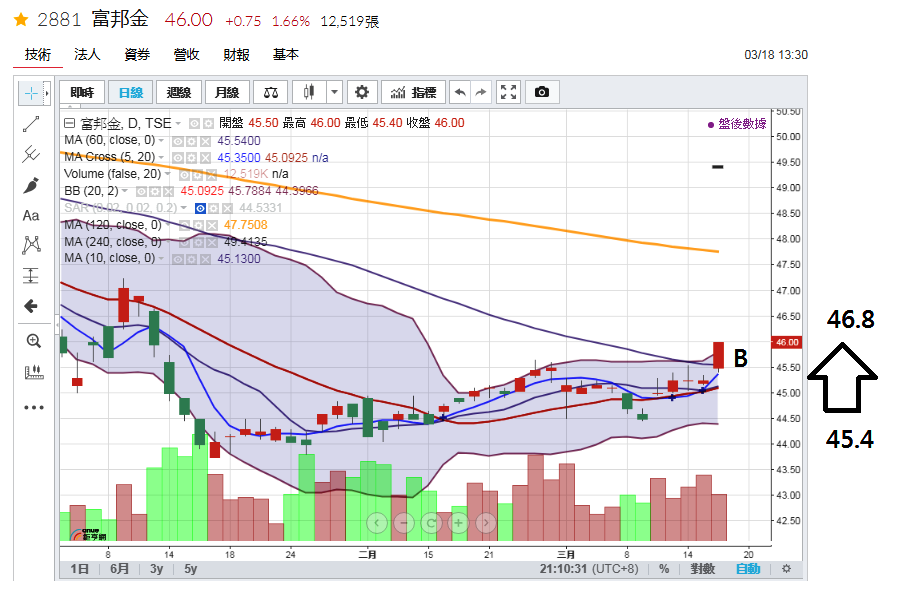This screenshot has width=900, height=600.
Task: Activate the zoom-in magnifier tool
Action: click(33, 342)
